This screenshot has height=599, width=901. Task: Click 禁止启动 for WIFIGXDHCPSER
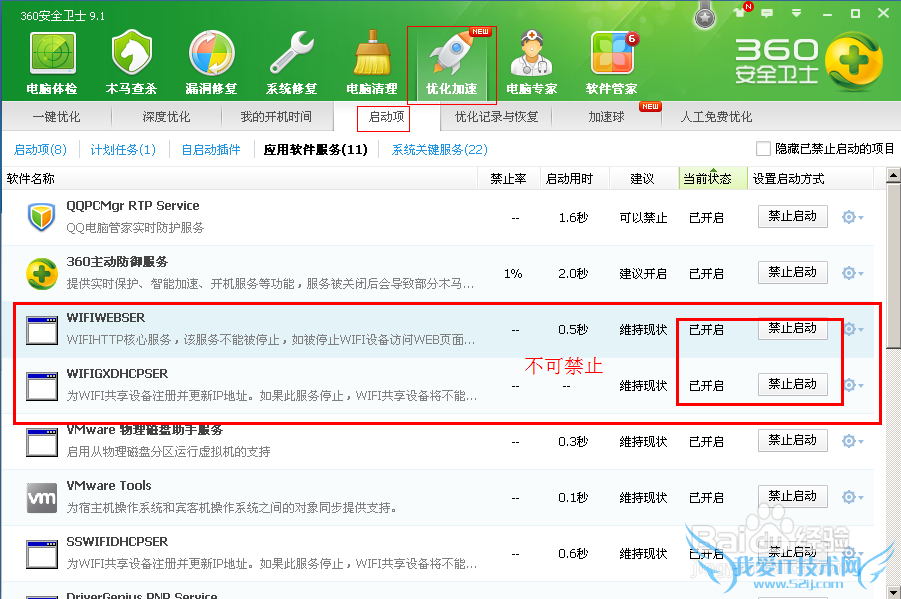tap(792, 384)
